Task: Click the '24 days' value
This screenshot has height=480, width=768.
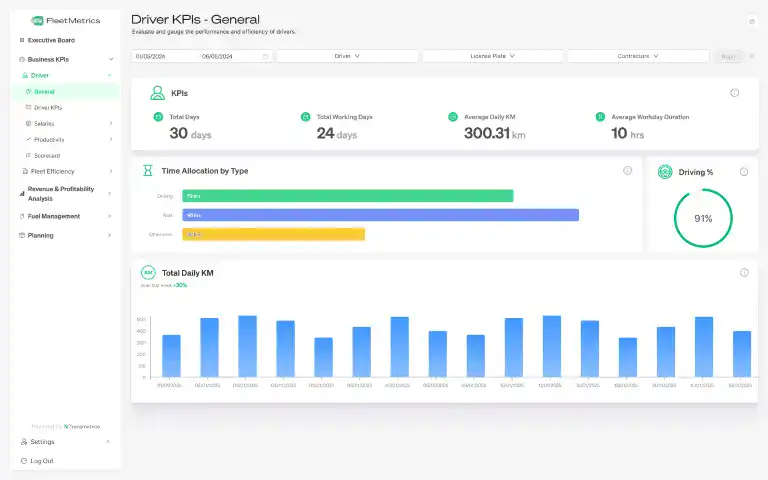Action: click(337, 133)
